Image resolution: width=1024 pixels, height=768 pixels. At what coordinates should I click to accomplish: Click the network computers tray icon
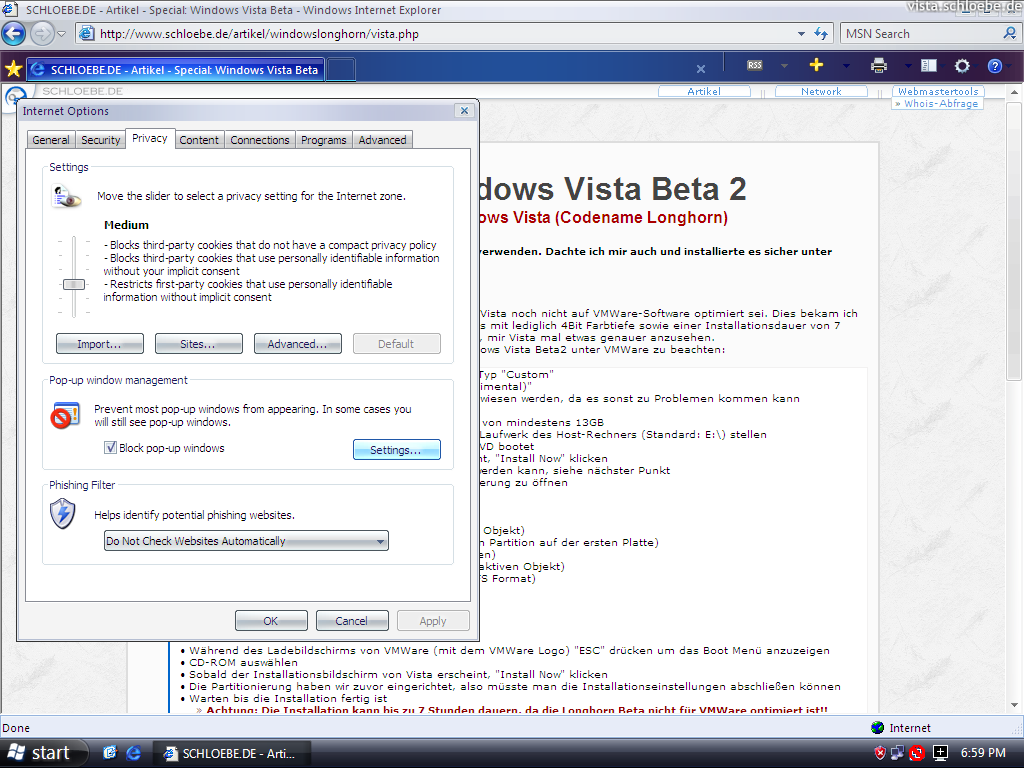coord(898,753)
